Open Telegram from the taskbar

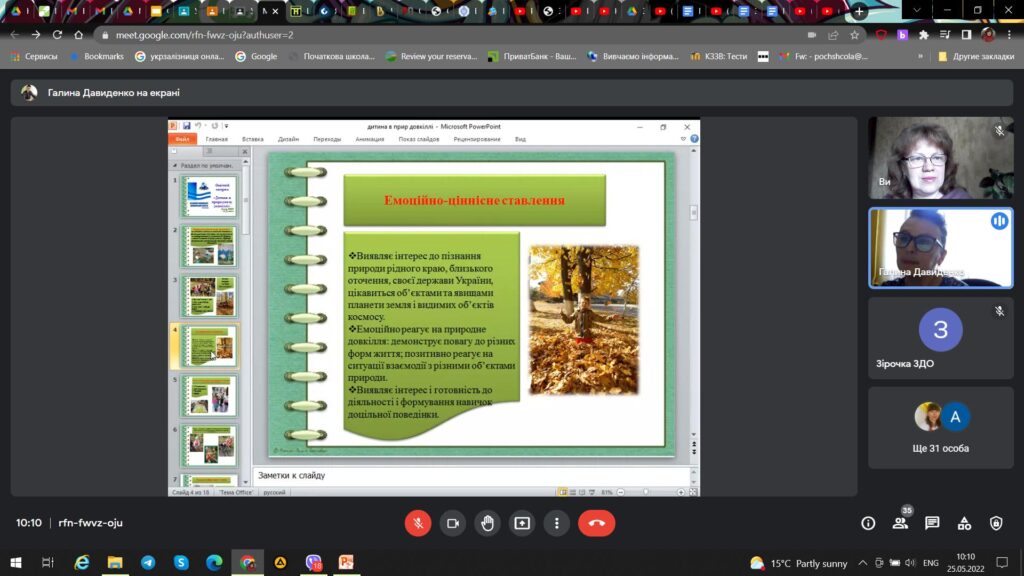[148, 562]
